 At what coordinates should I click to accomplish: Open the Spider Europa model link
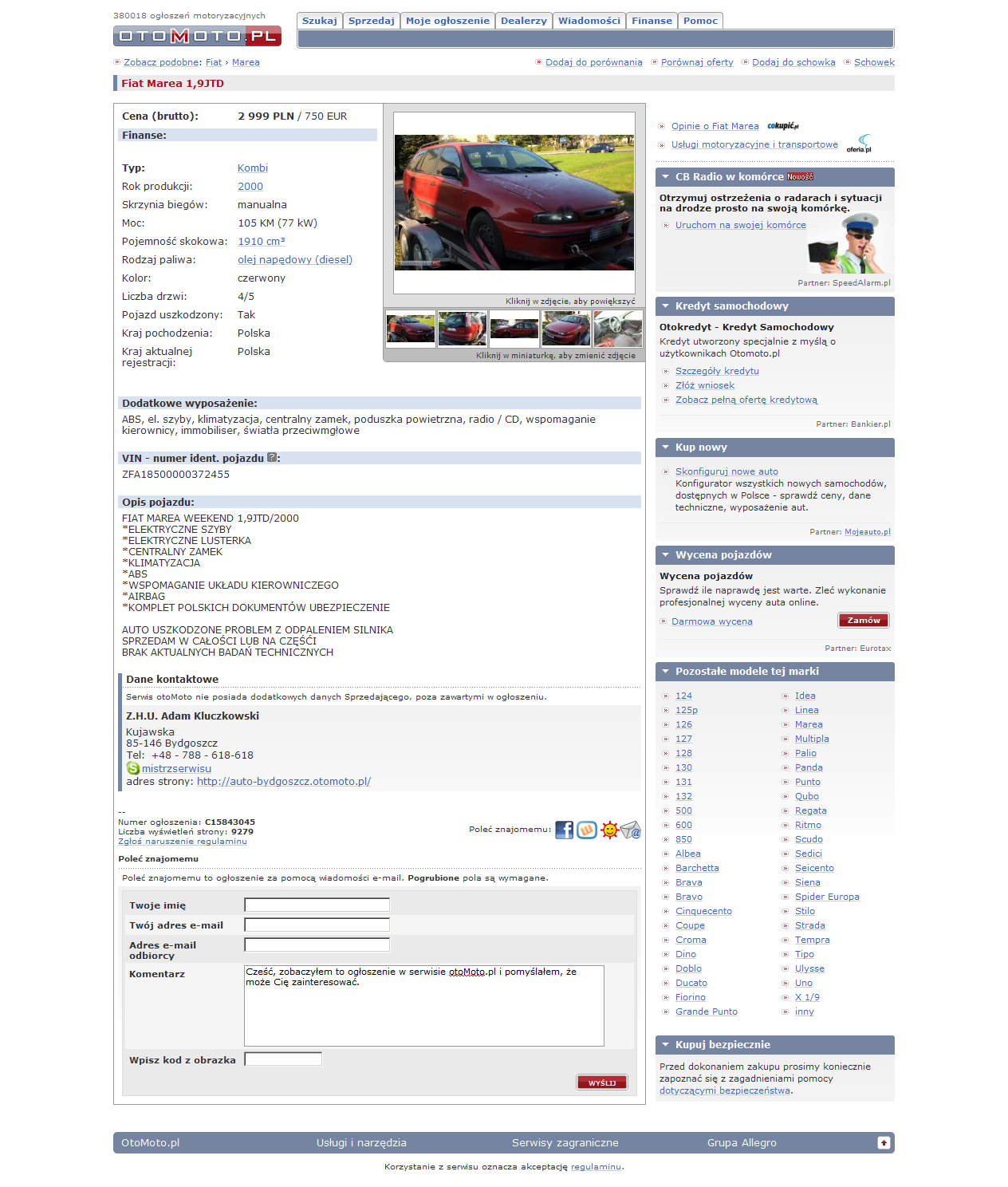(827, 897)
